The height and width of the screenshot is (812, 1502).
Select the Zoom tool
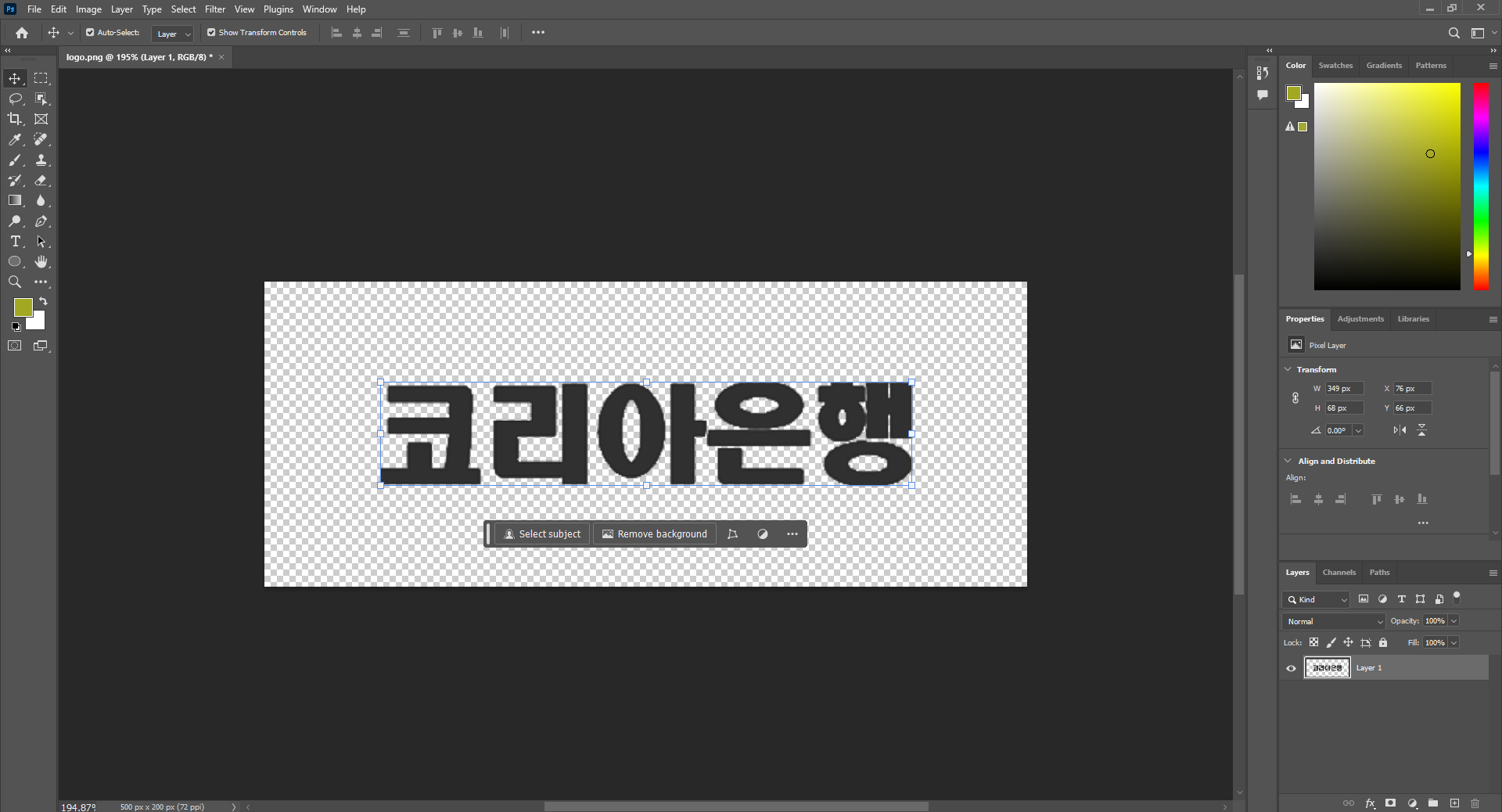coord(15,282)
